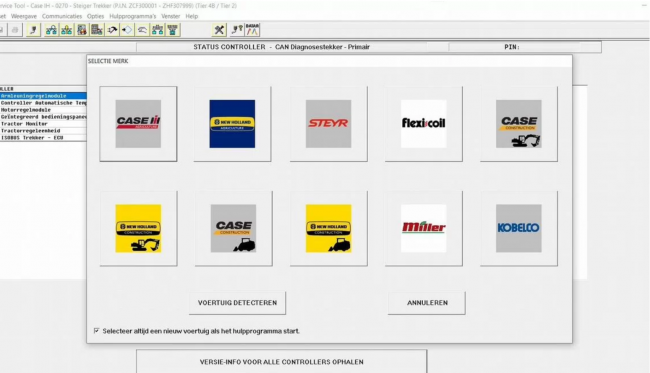Open the Communicaties menu
The width and height of the screenshot is (650, 373).
(62, 16)
